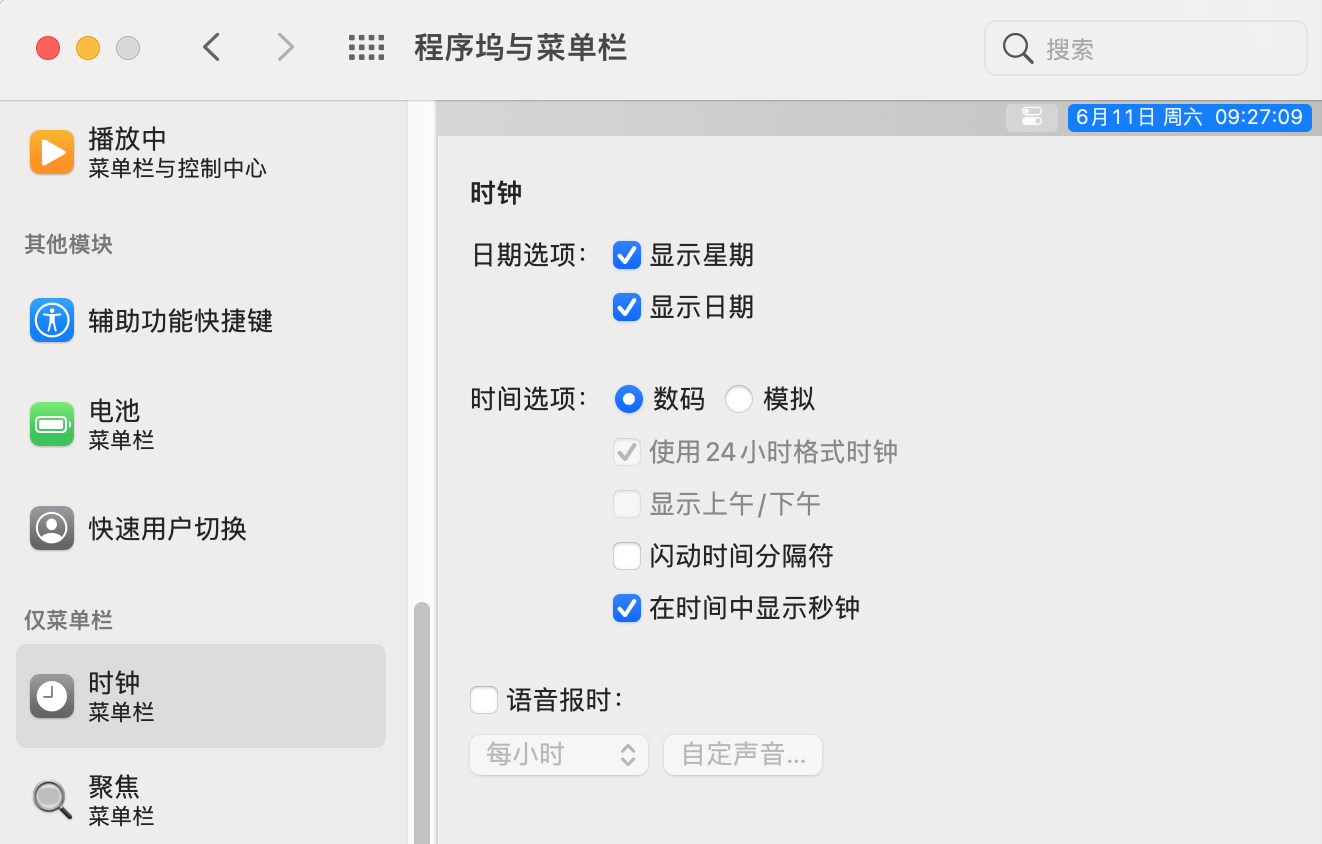The width and height of the screenshot is (1322, 844).
Task: Select the 辅助功能快捷键 accessibility icon
Action: click(52, 320)
